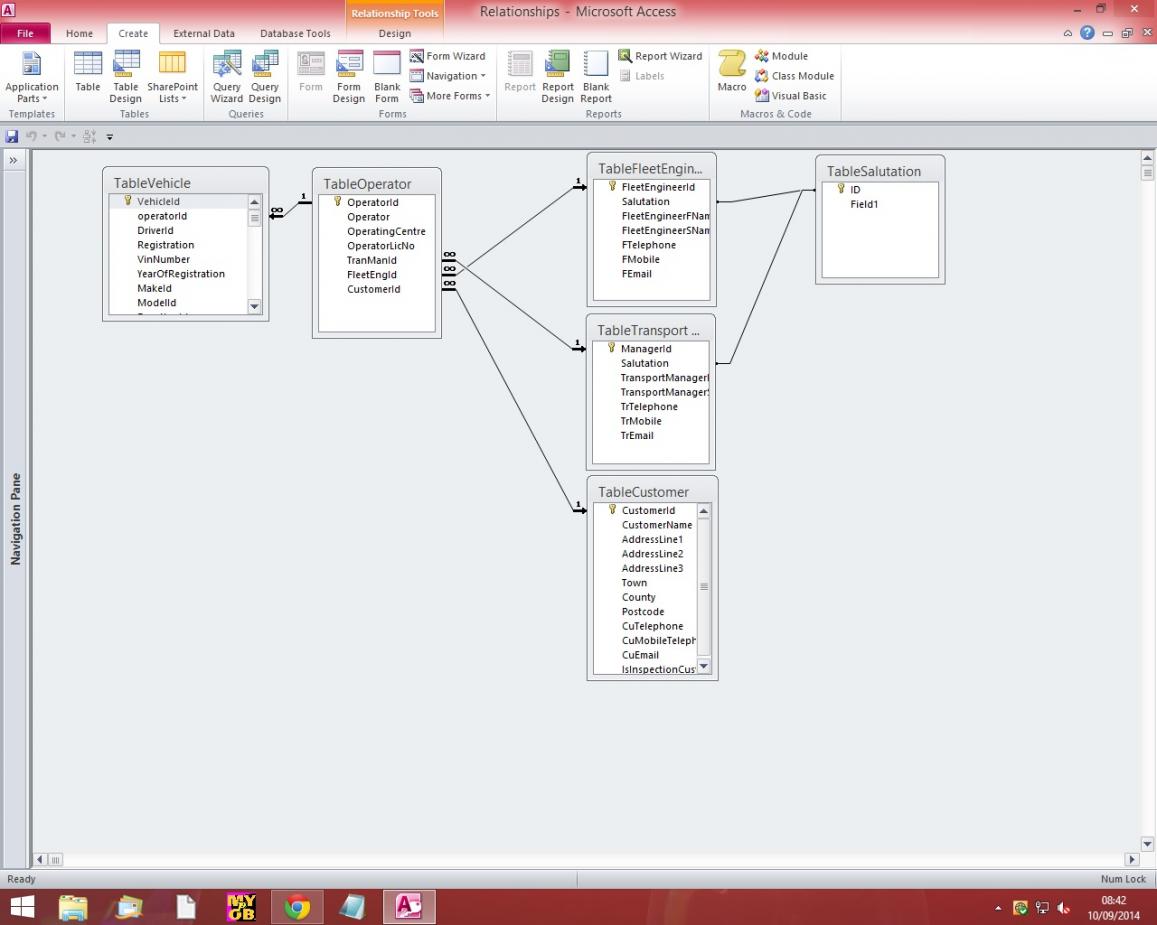Select the TableCustomer title bar
Screen dimensions: 1157x925
652,492
